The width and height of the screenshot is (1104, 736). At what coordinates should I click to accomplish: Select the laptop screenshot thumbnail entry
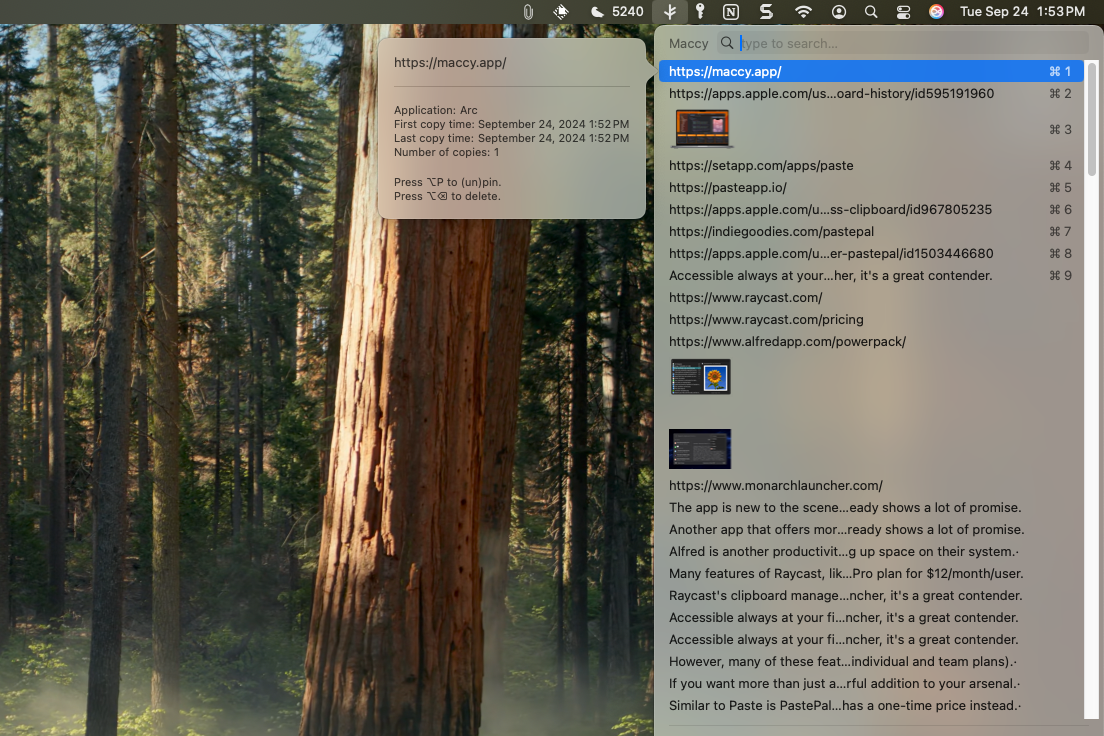pyautogui.click(x=871, y=129)
